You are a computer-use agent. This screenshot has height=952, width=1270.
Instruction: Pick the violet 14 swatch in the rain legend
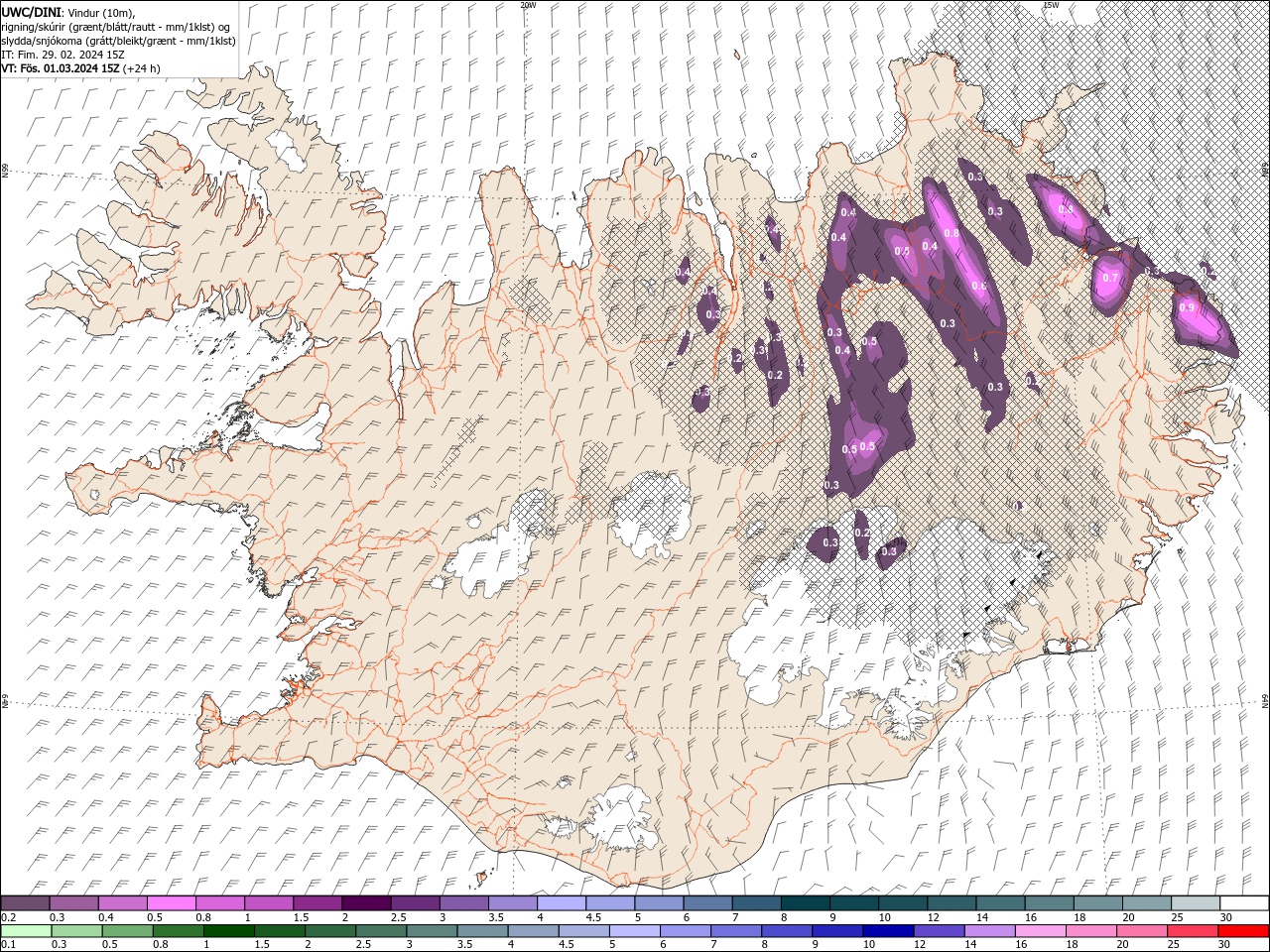tap(990, 931)
